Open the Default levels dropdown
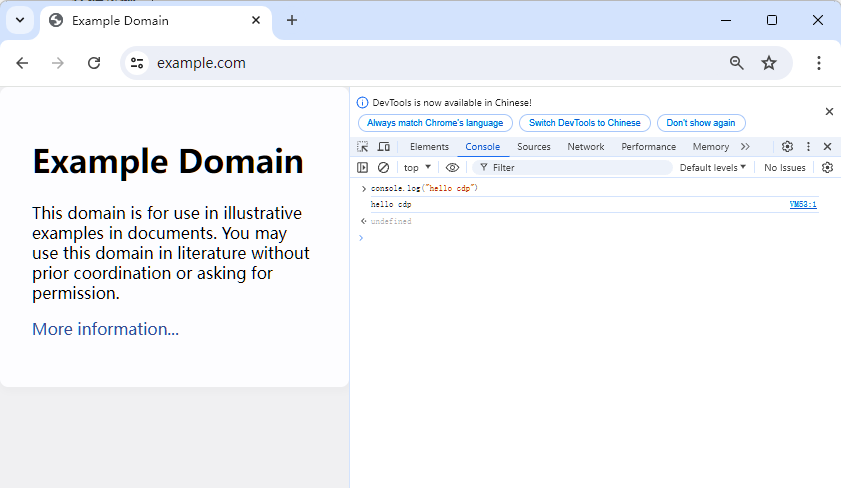The height and width of the screenshot is (488, 841). (x=713, y=168)
